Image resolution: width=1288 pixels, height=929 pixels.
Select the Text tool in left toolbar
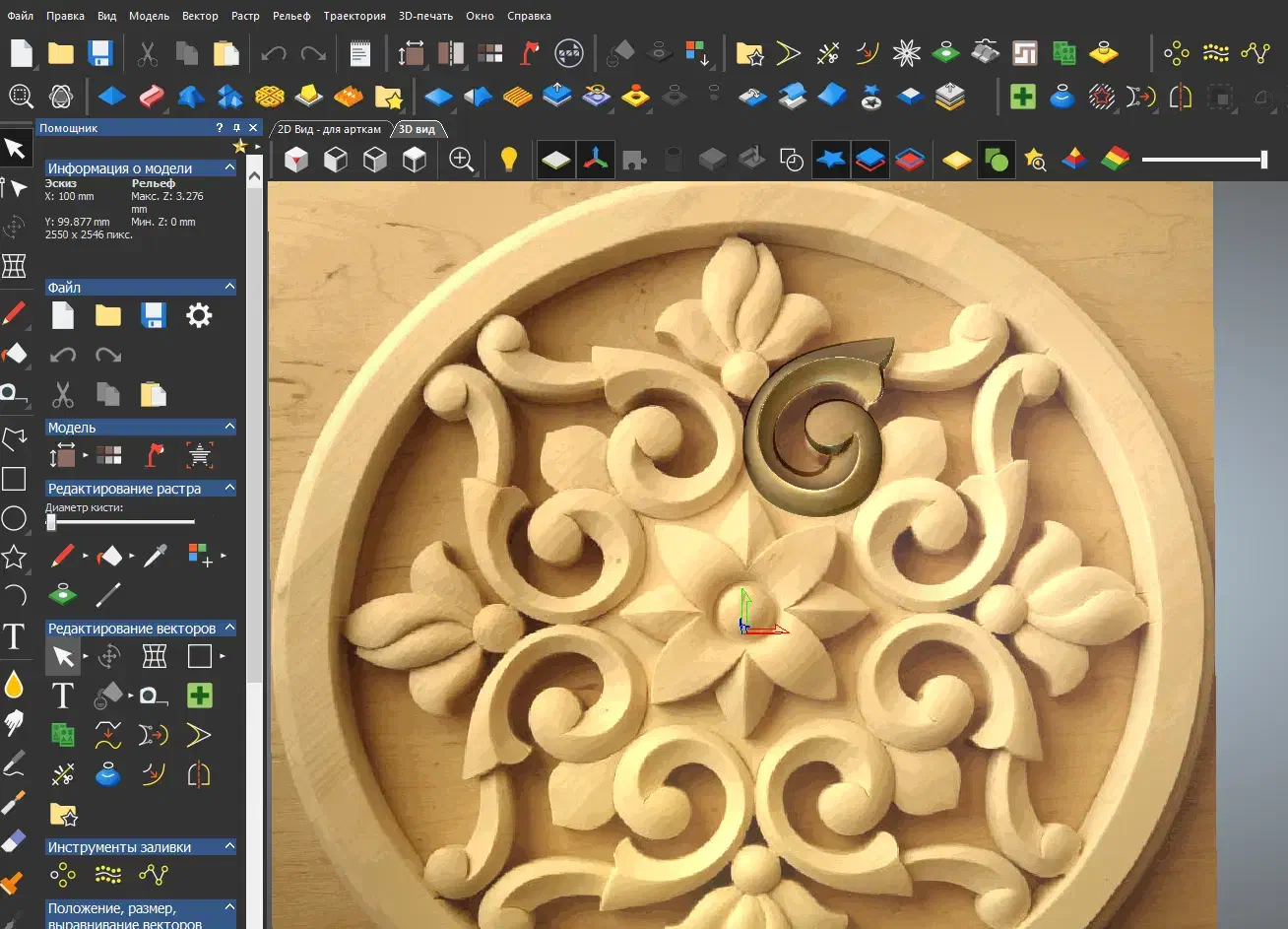[14, 636]
